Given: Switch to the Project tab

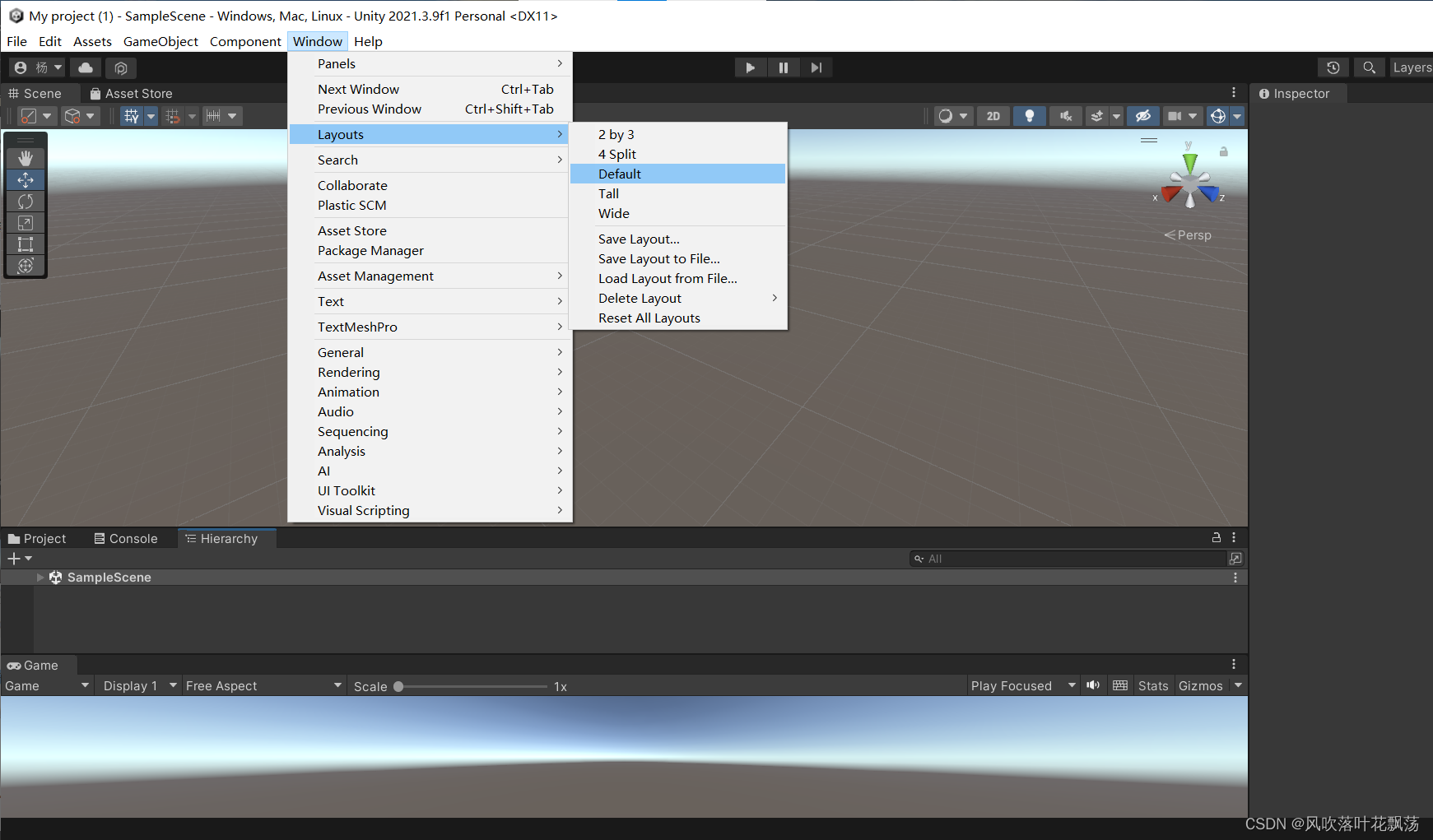Looking at the screenshot, I should 37,538.
